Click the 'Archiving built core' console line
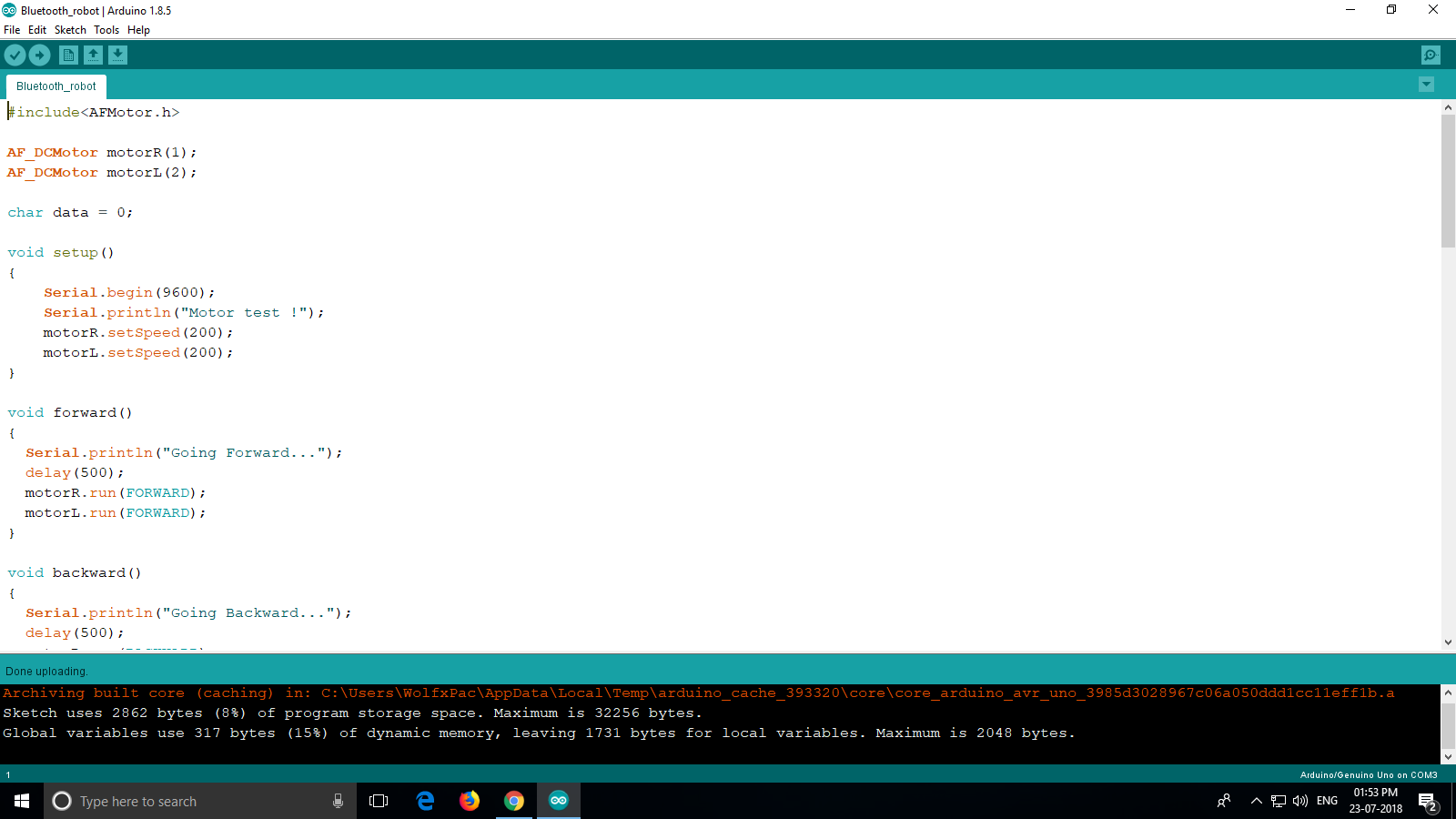 698,693
